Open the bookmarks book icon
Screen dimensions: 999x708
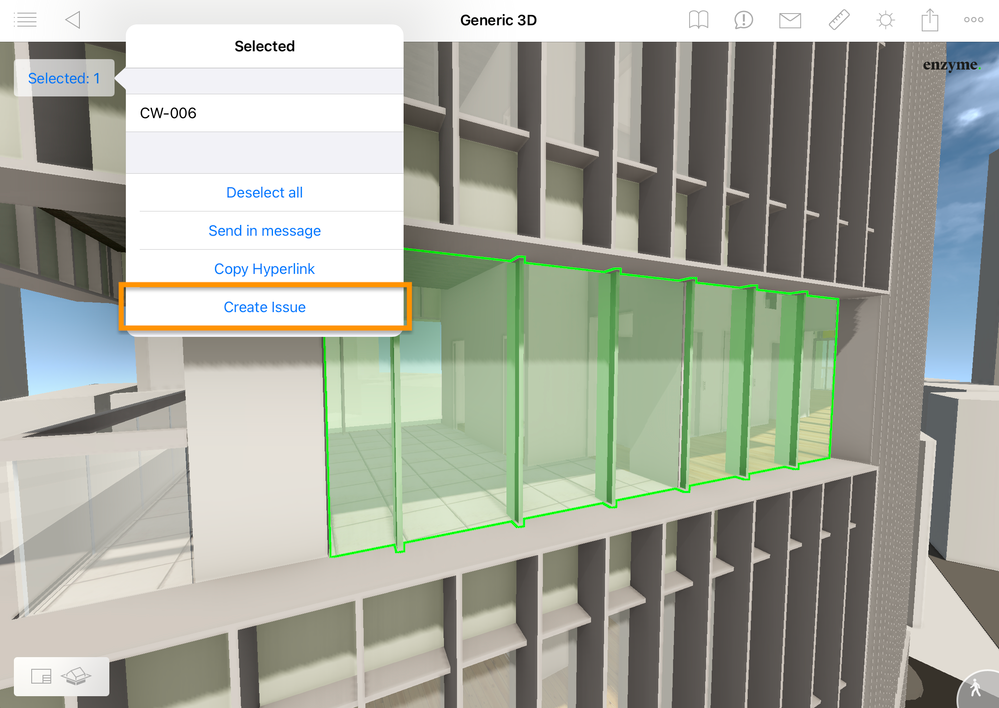(x=698, y=20)
